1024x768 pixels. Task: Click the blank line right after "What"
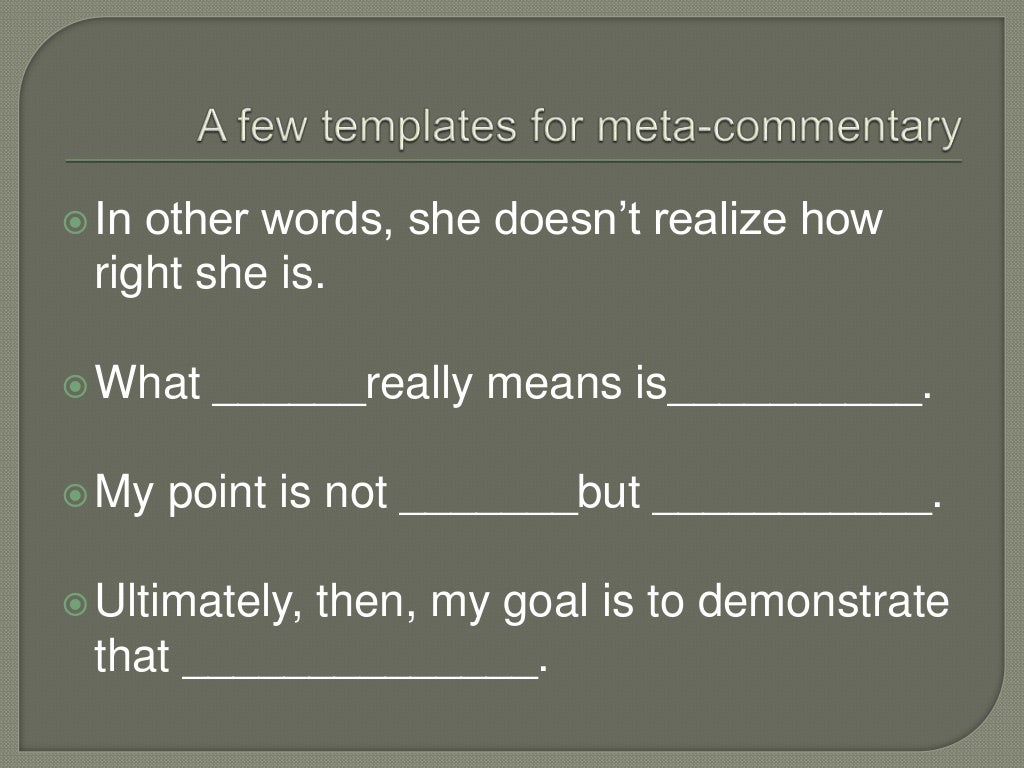pos(289,400)
